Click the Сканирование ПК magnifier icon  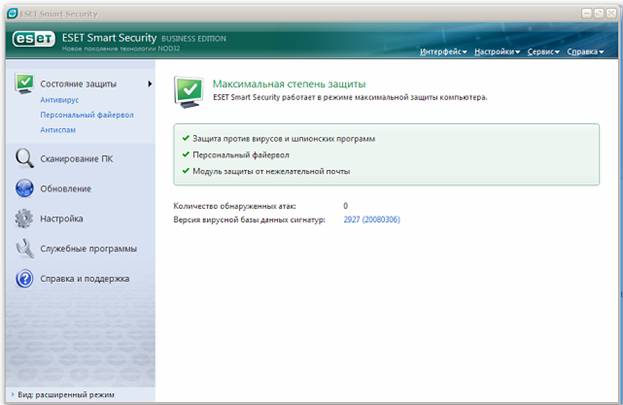[x=24, y=158]
